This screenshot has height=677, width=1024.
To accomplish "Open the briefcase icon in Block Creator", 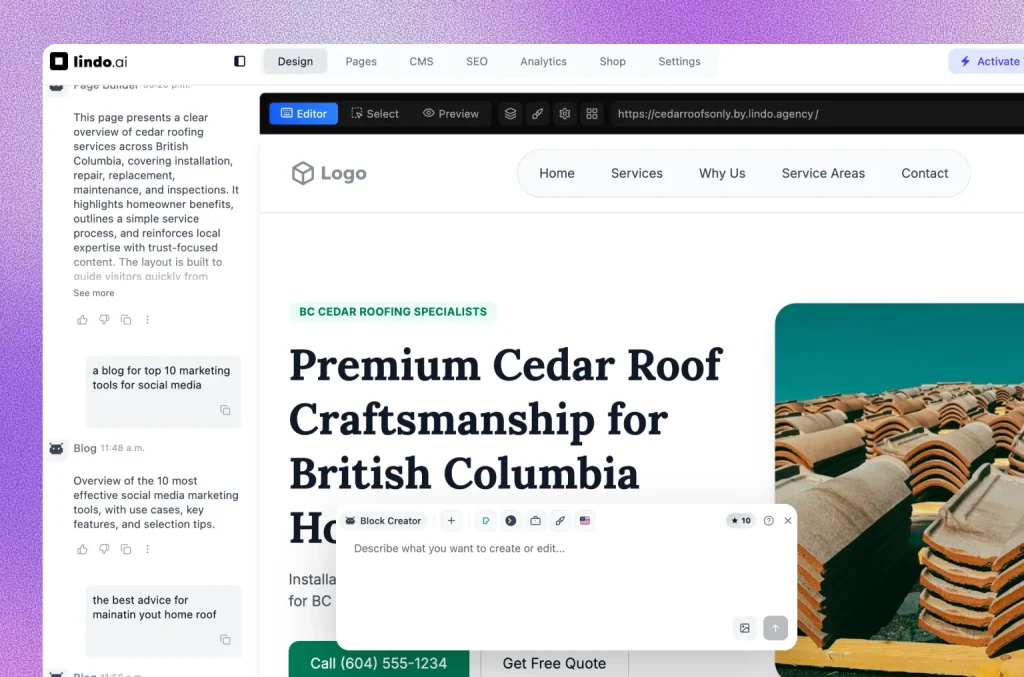I will pos(536,521).
